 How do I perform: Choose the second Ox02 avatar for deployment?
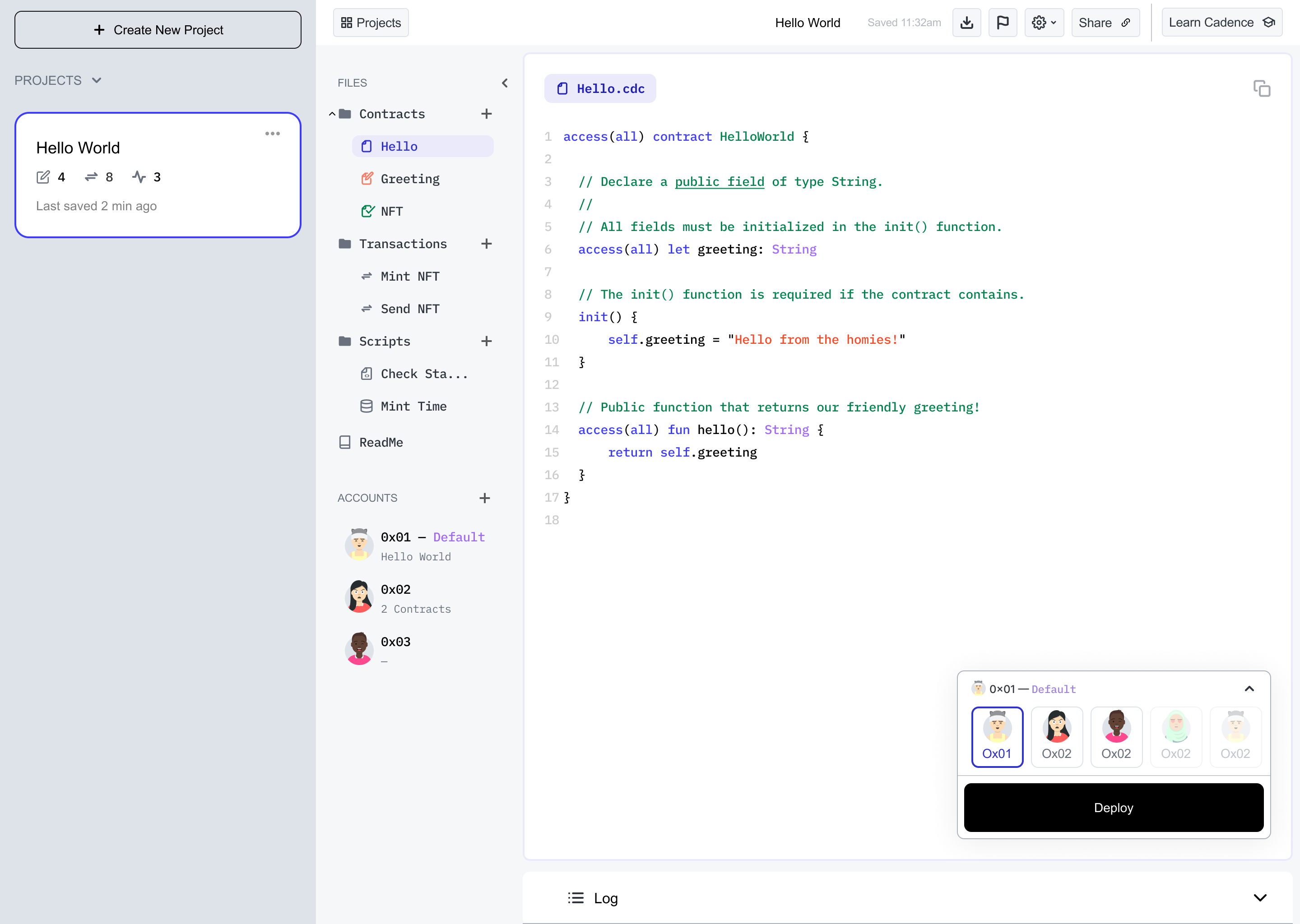[1116, 737]
